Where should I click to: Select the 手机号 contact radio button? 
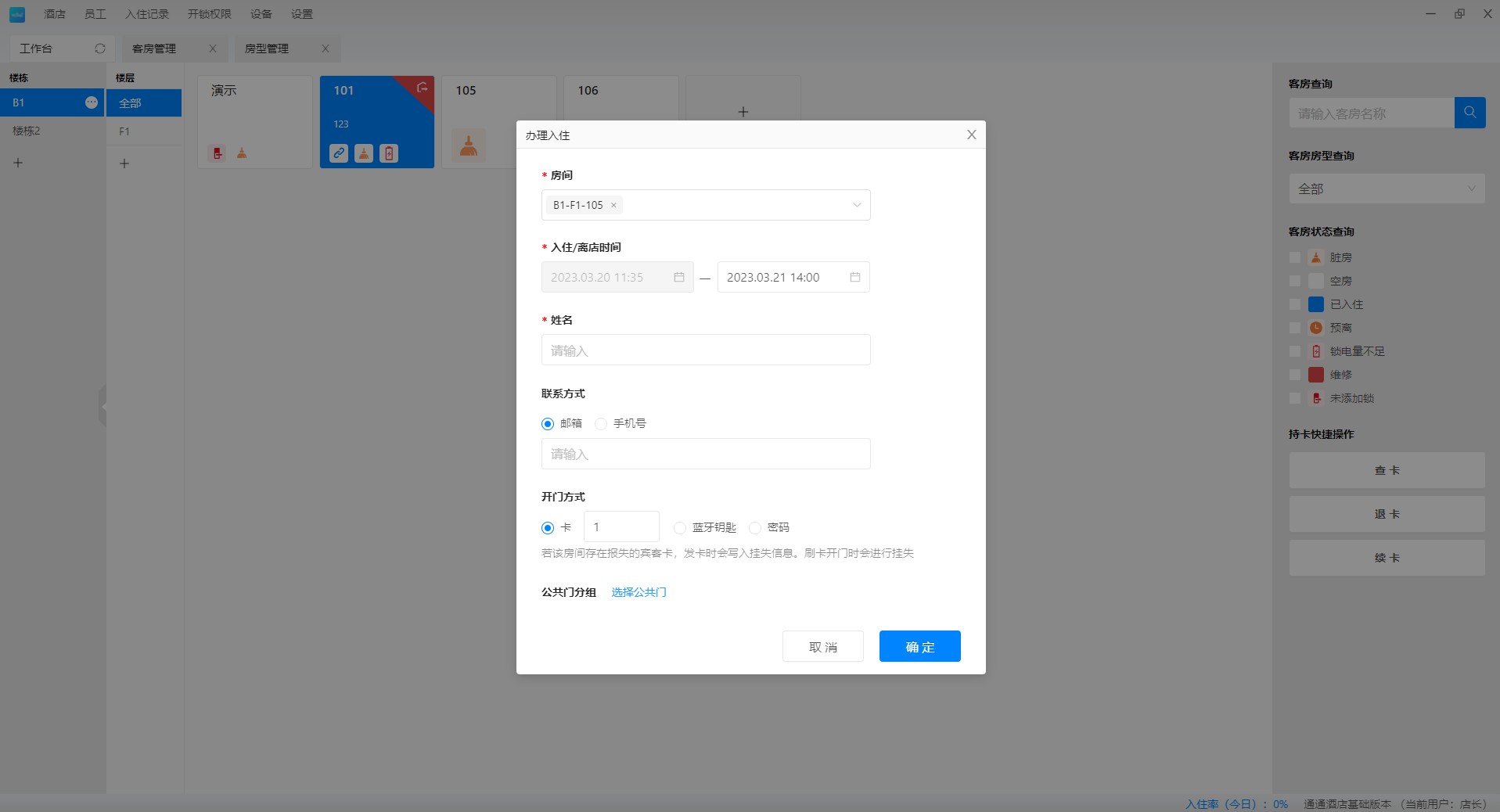click(601, 424)
